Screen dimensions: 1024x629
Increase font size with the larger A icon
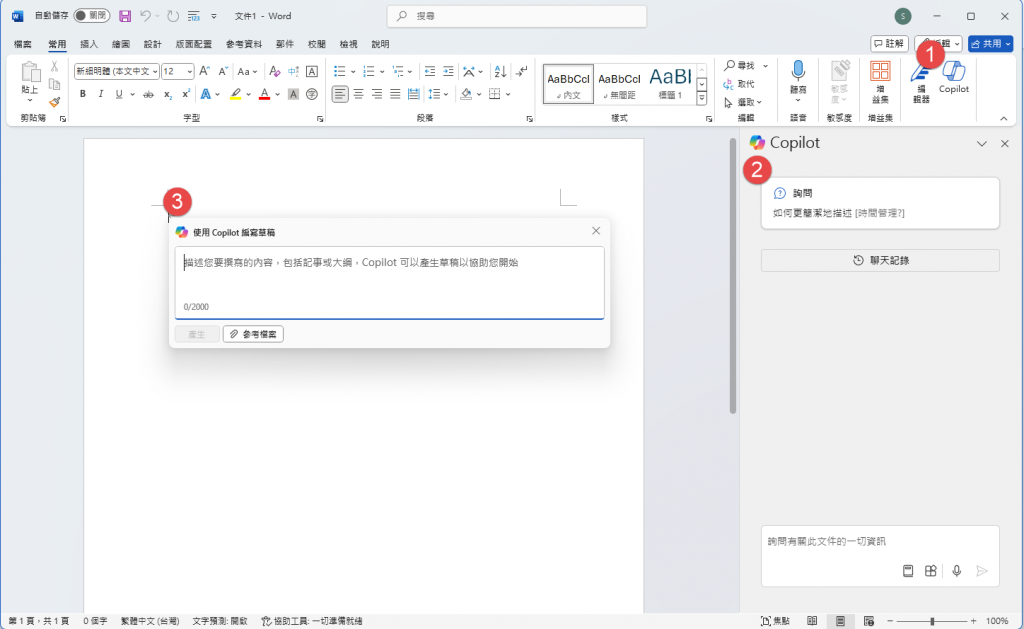[x=204, y=71]
